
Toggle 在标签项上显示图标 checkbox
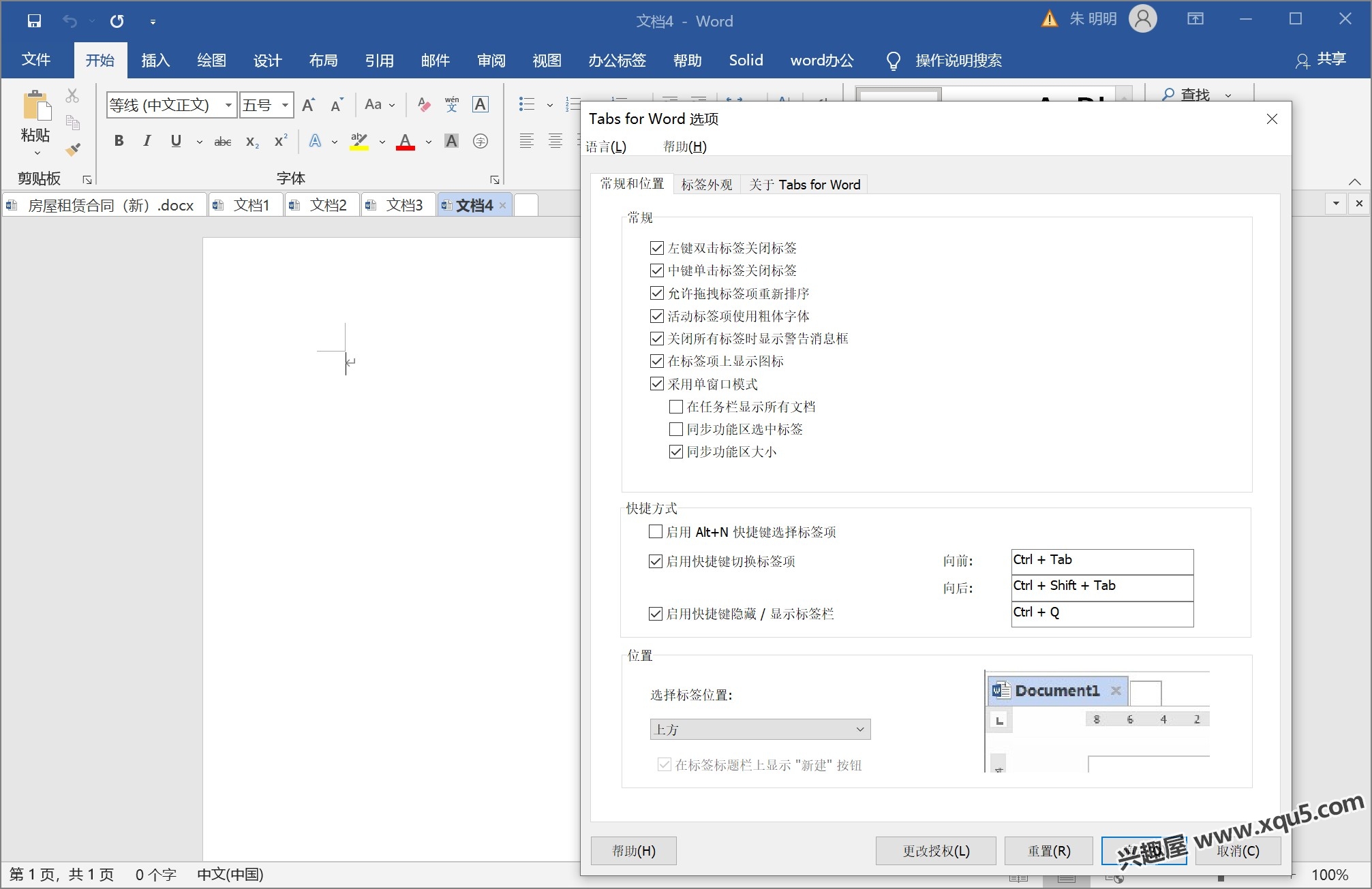pyautogui.click(x=657, y=361)
